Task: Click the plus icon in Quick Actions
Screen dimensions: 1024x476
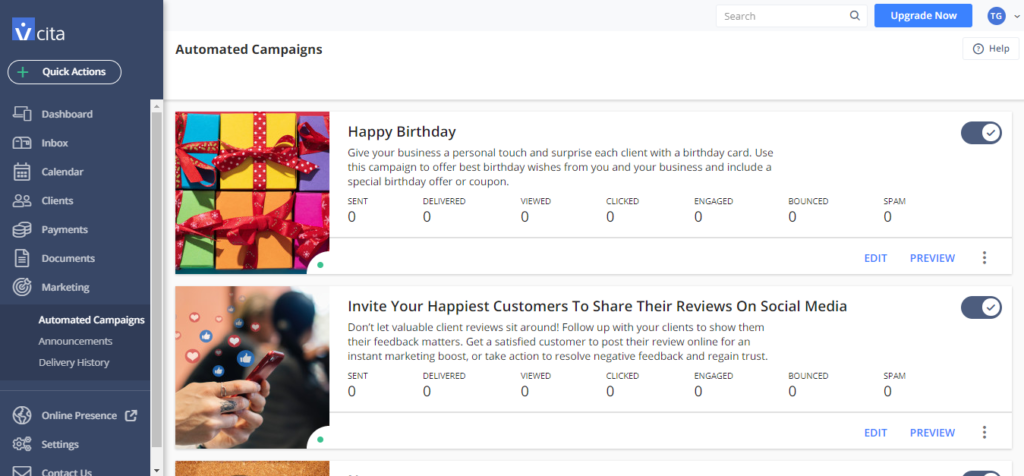Action: [23, 72]
